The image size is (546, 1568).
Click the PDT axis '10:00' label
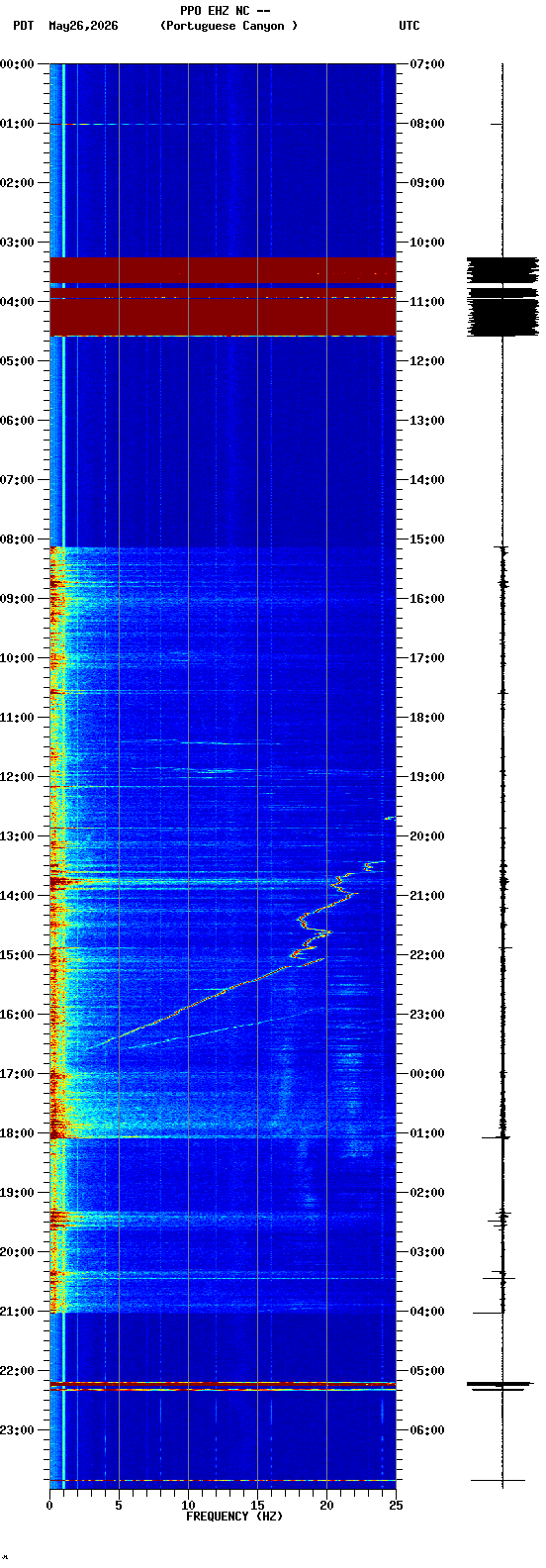tap(17, 658)
